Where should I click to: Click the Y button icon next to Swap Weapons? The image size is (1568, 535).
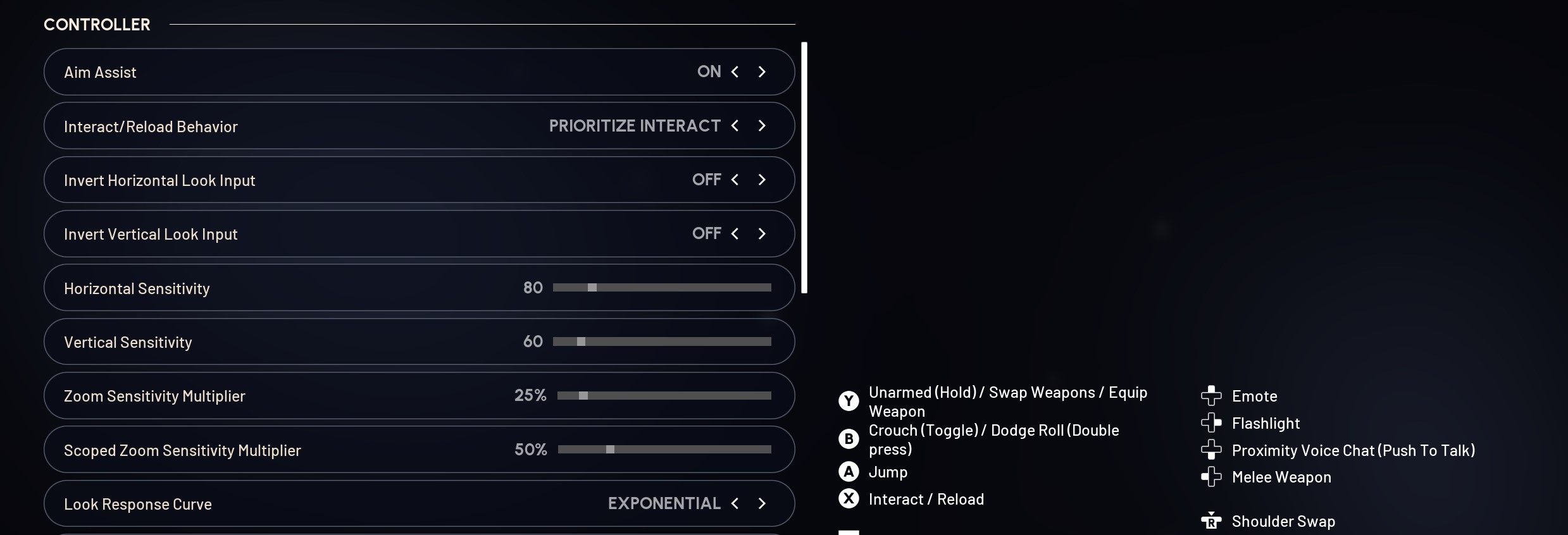tap(848, 401)
